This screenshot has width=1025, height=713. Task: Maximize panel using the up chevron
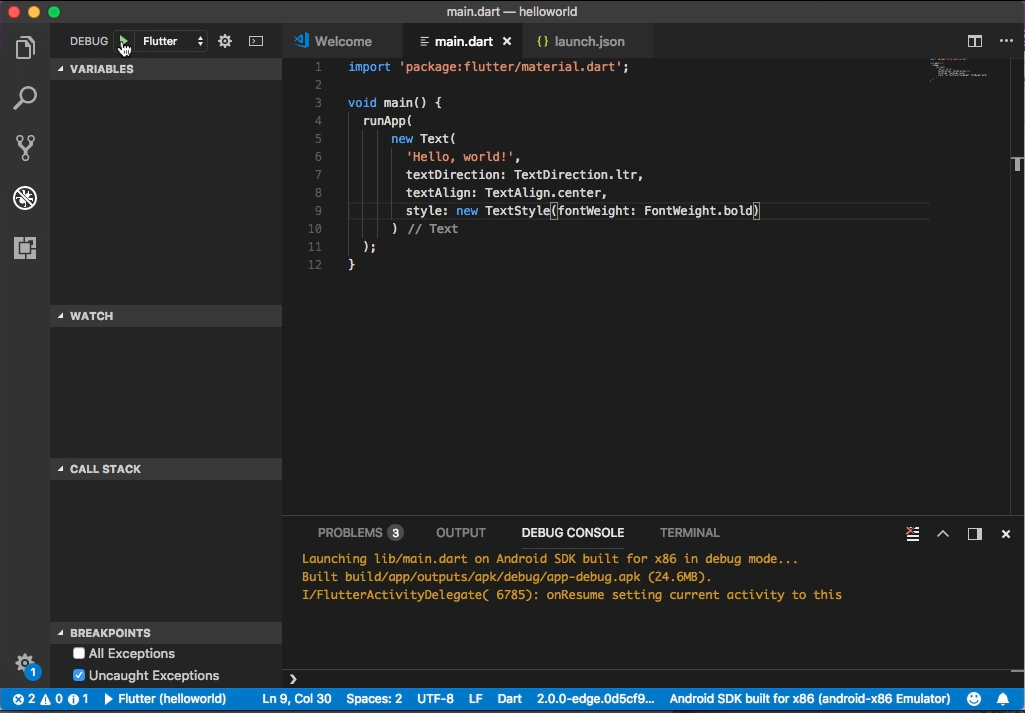[943, 534]
